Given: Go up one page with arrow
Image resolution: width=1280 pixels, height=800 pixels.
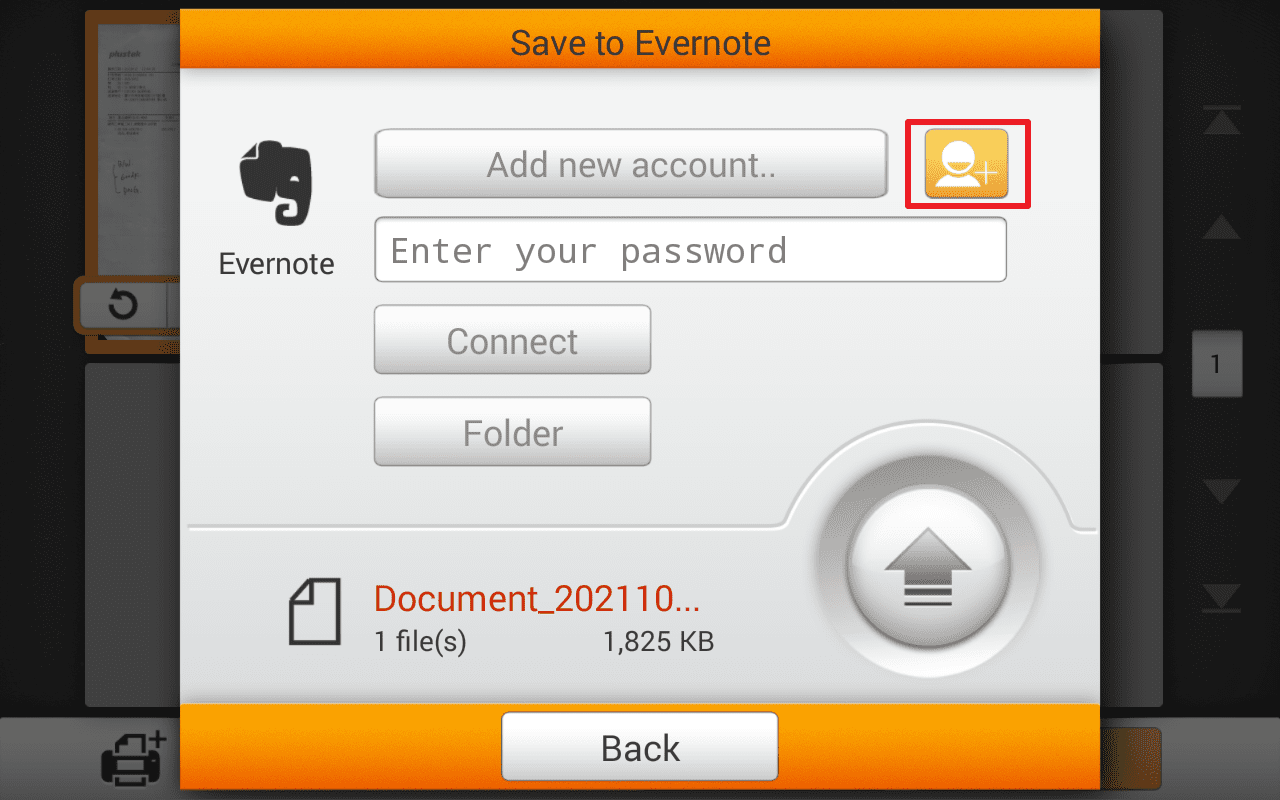Looking at the screenshot, I should point(1221,227).
